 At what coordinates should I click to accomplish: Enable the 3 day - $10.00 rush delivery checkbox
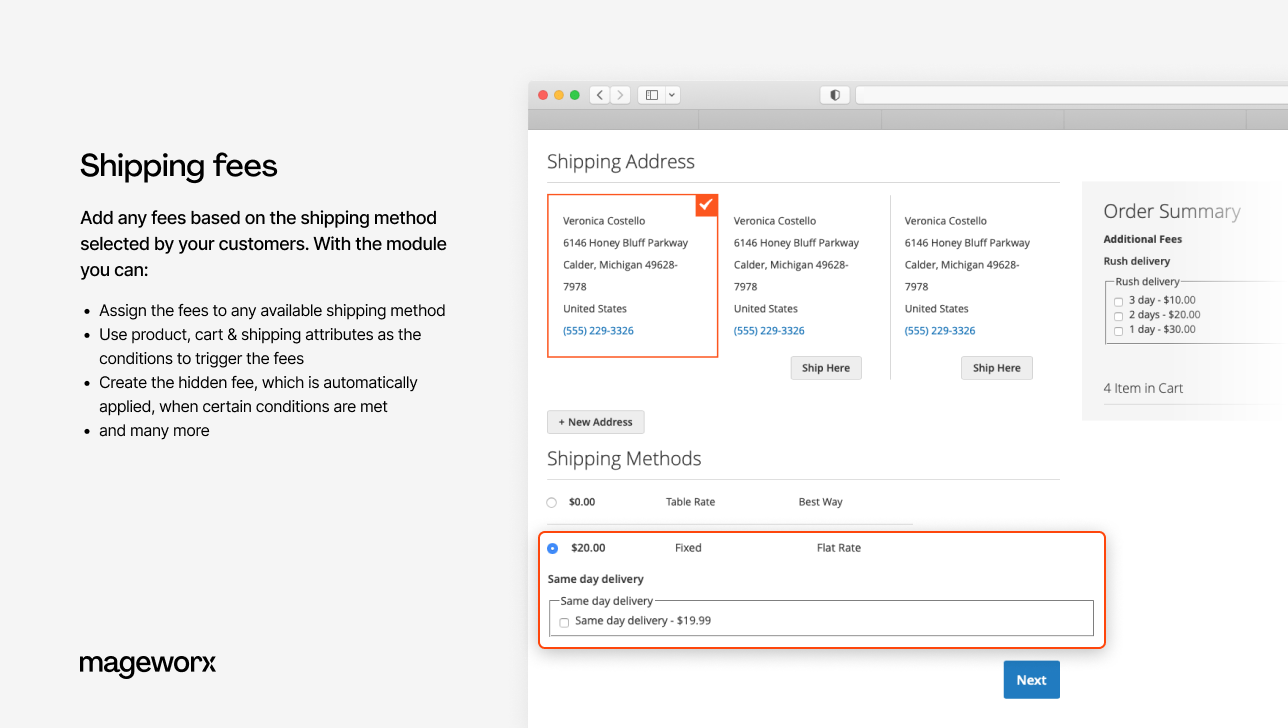[1118, 300]
